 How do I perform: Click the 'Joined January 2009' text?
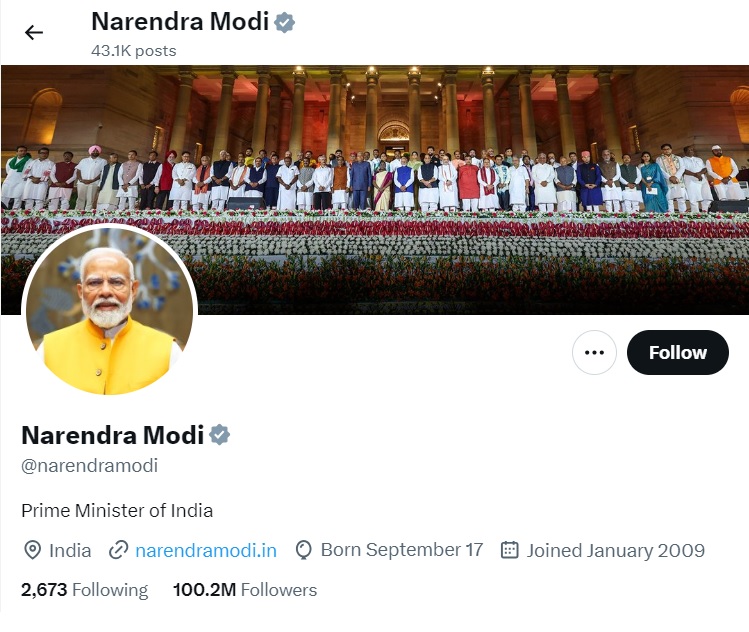[615, 550]
